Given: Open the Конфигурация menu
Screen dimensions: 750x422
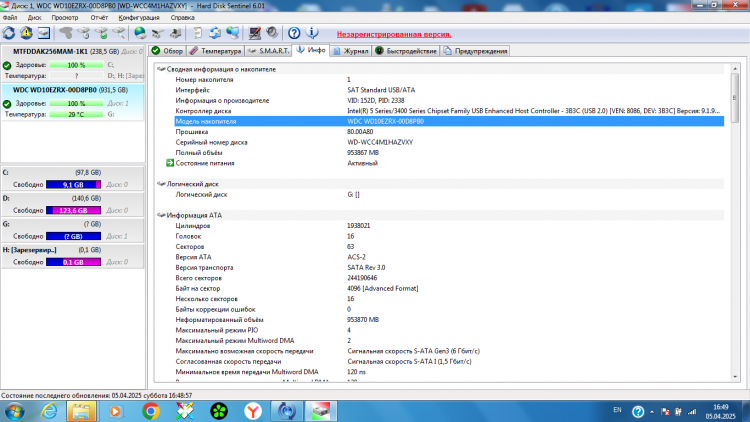Looking at the screenshot, I should 139,17.
